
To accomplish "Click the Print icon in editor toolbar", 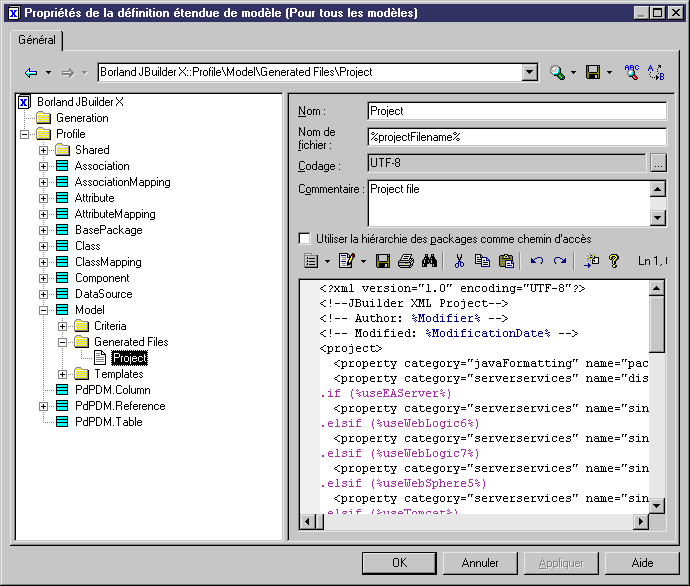I will pos(405,261).
